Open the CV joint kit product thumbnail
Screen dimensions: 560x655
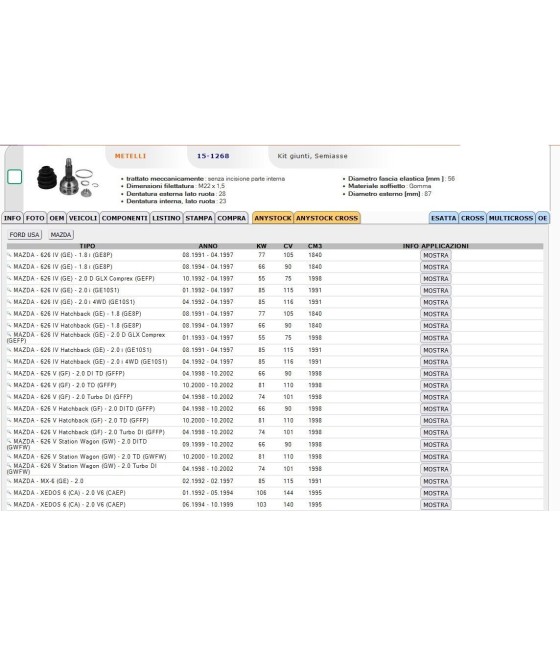pyautogui.click(x=68, y=178)
